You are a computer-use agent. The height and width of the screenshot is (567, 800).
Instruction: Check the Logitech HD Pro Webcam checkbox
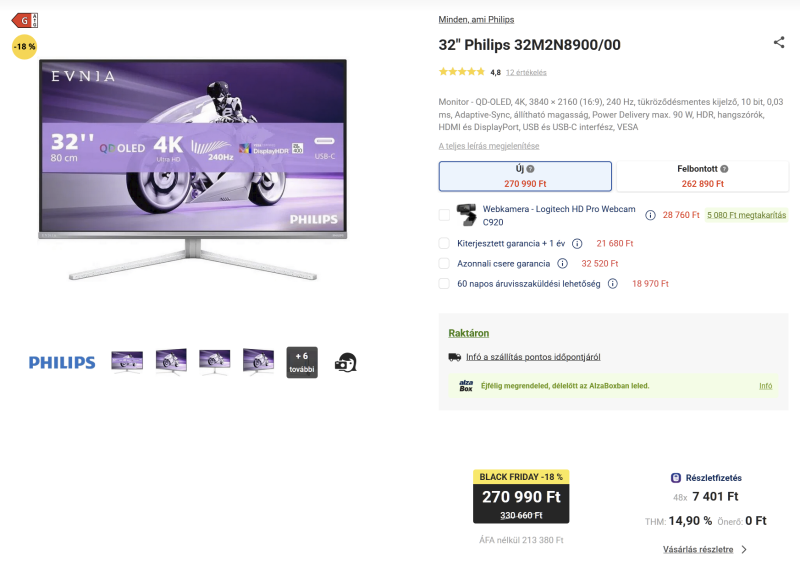click(x=444, y=215)
